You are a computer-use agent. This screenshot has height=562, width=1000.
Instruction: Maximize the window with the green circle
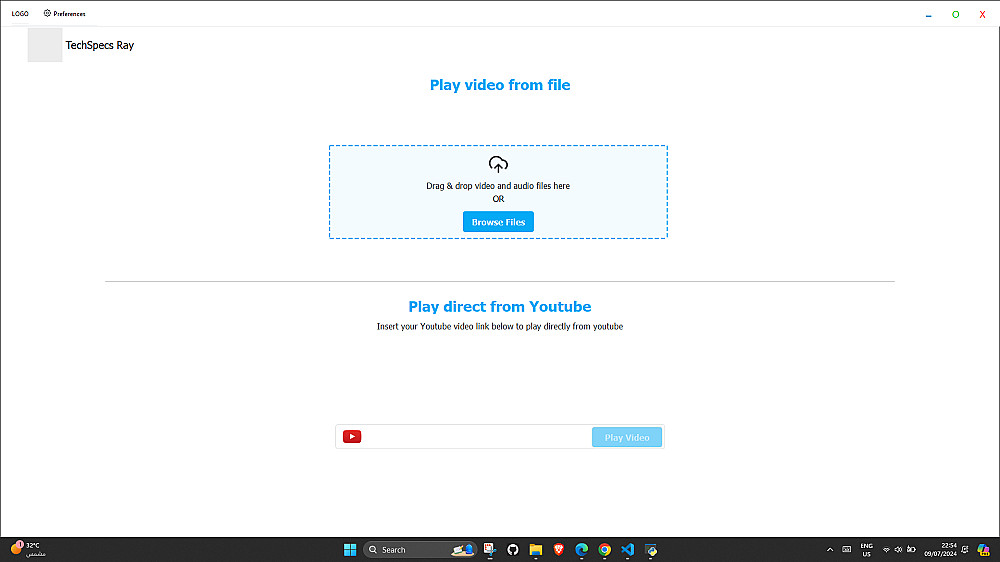pyautogui.click(x=955, y=15)
